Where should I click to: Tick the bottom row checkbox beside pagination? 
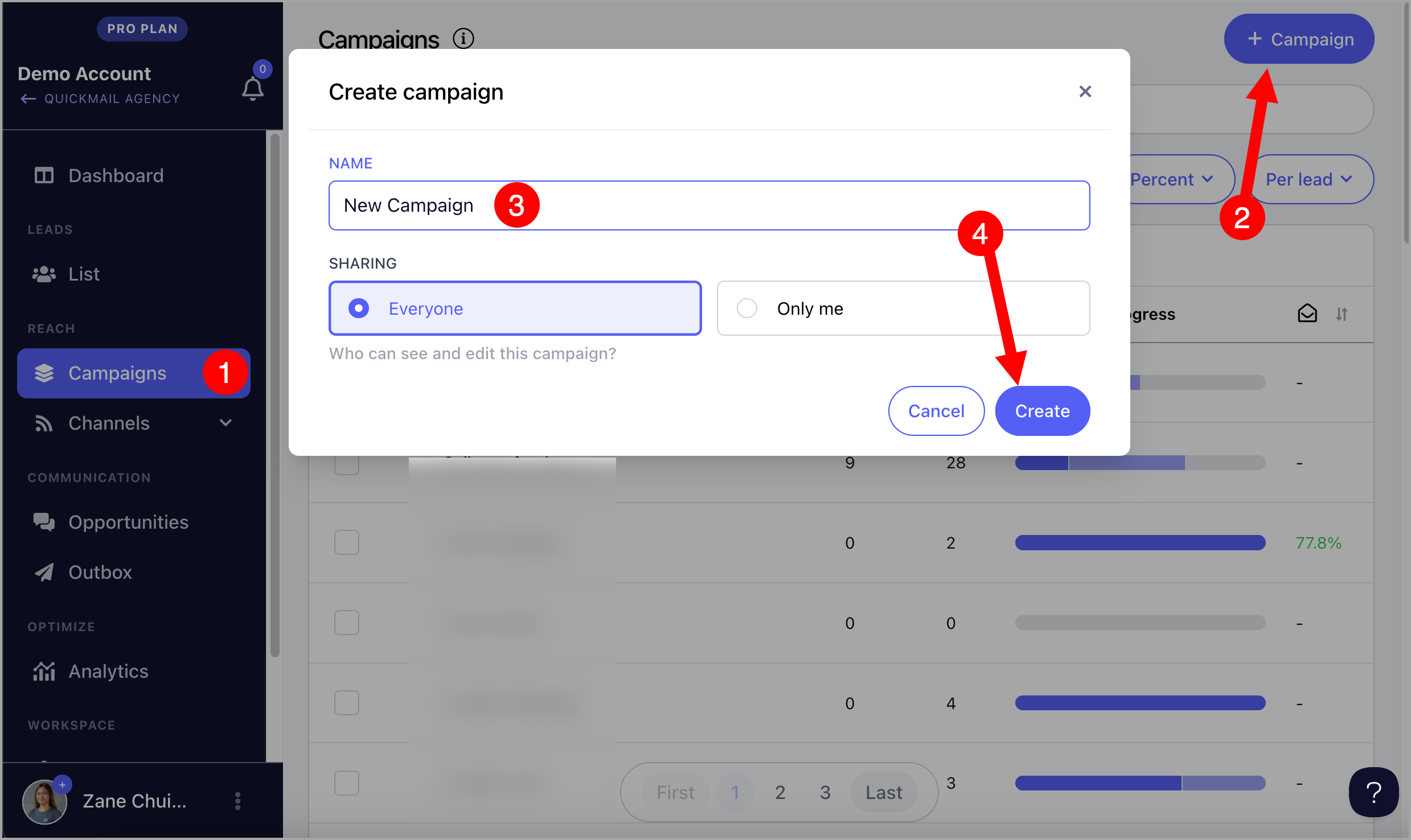coord(346,783)
